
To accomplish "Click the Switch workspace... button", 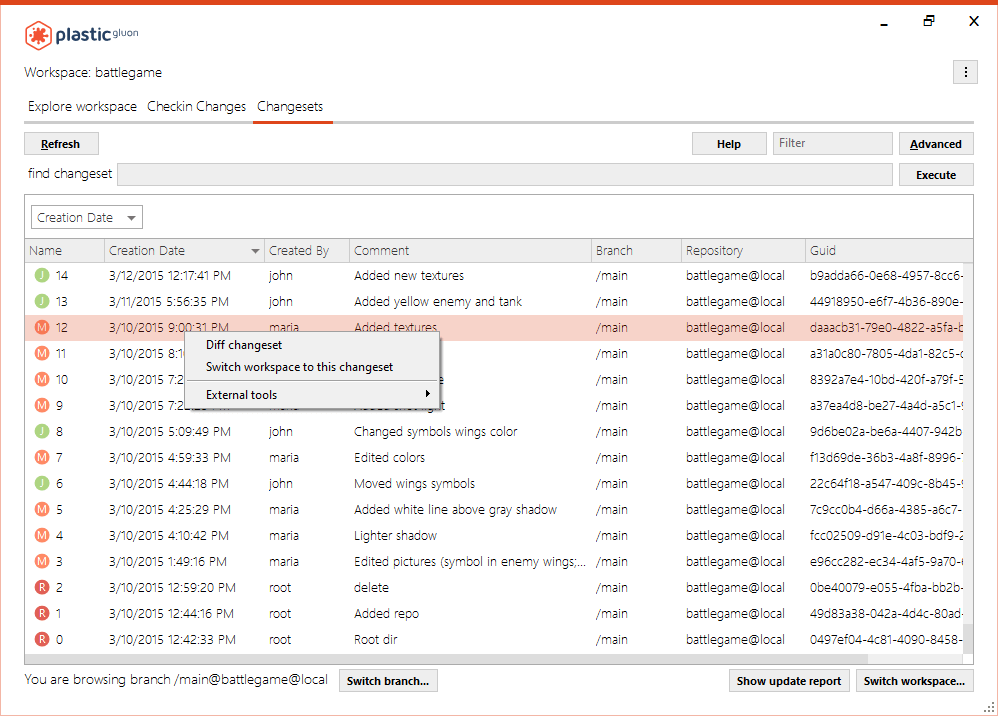I will tap(915, 681).
